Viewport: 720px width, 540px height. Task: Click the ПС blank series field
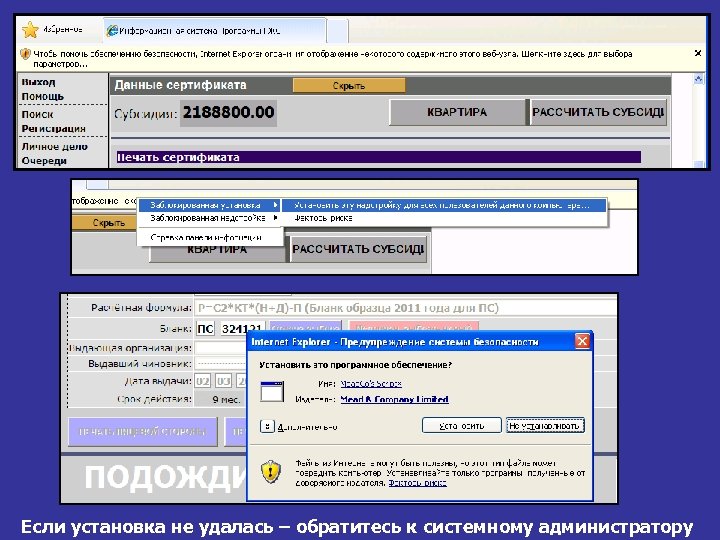(x=205, y=329)
